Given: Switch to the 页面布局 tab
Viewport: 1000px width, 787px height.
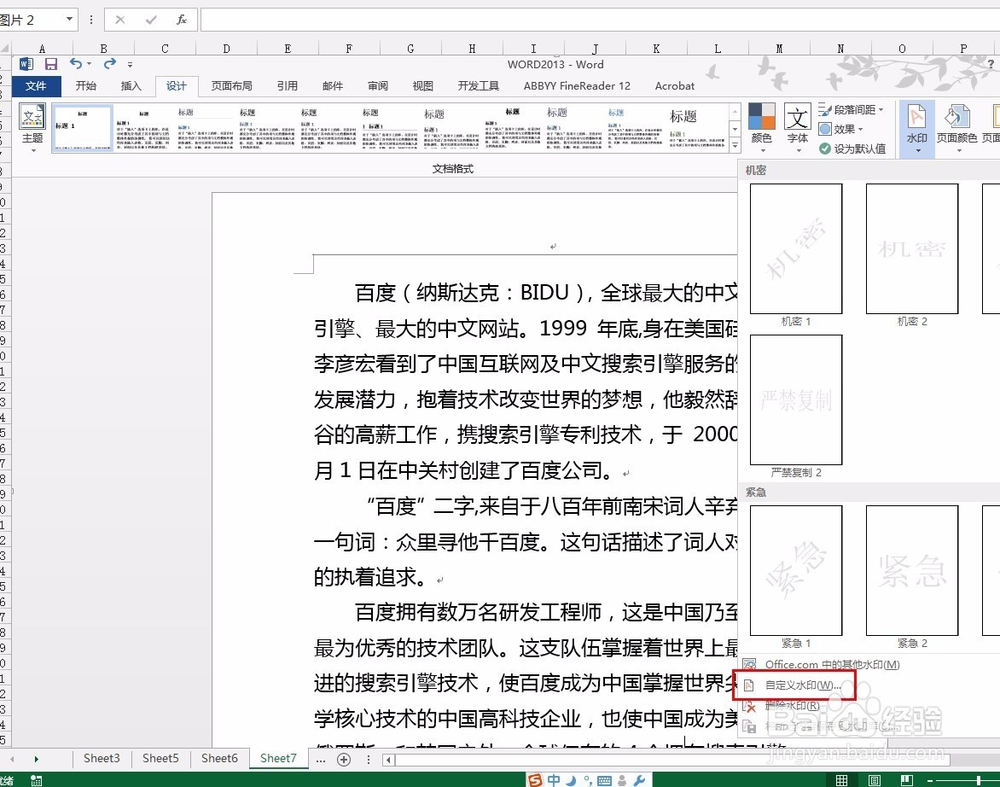Looking at the screenshot, I should point(232,86).
